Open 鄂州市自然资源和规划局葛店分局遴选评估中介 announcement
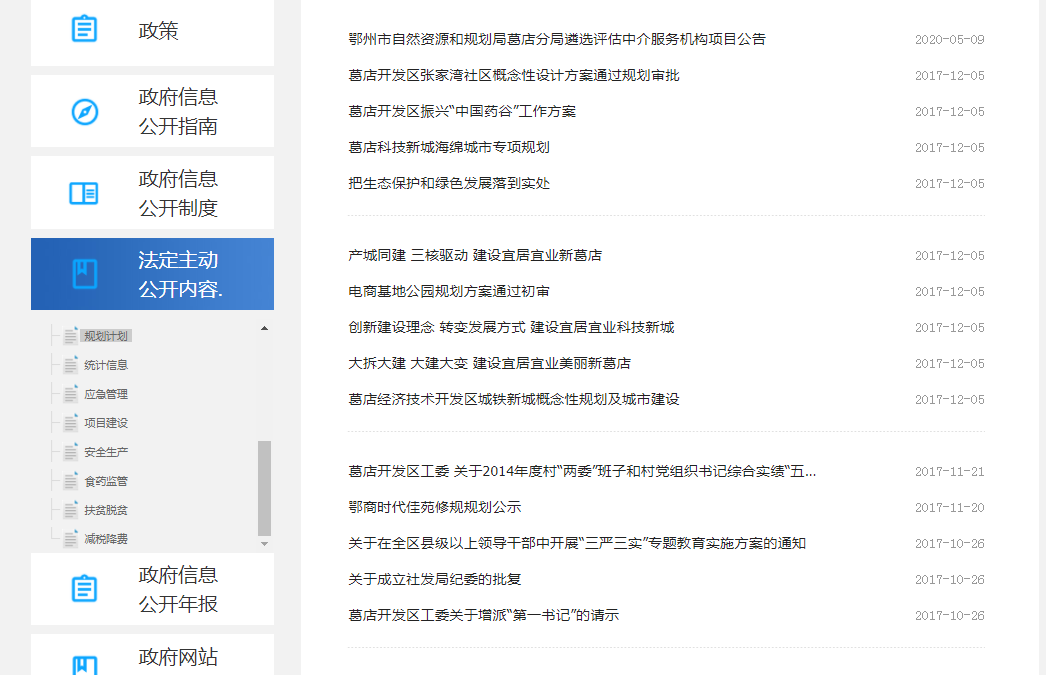1046x675 pixels. (x=557, y=39)
